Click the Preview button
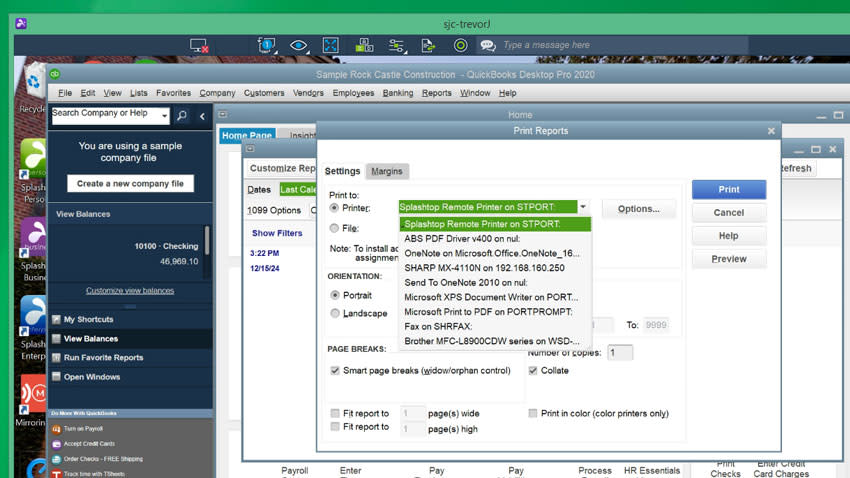Image resolution: width=850 pixels, height=478 pixels. pyautogui.click(x=728, y=259)
